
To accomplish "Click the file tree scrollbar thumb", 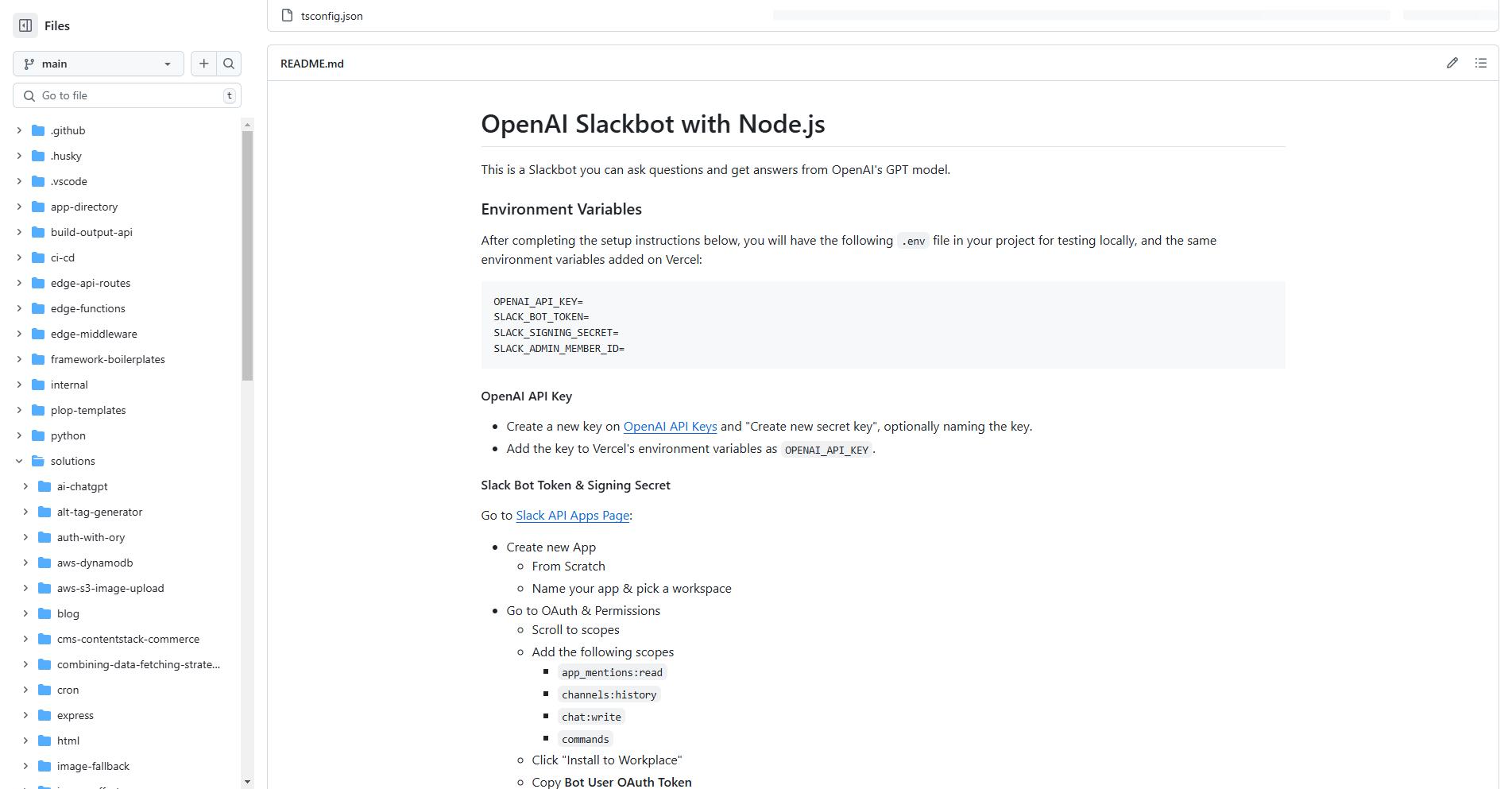I will coord(247,256).
